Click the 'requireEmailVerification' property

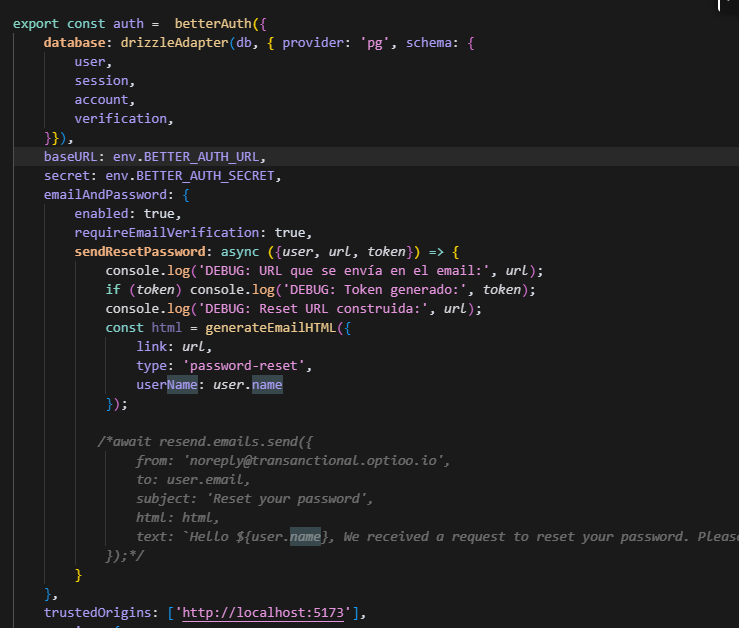(167, 233)
